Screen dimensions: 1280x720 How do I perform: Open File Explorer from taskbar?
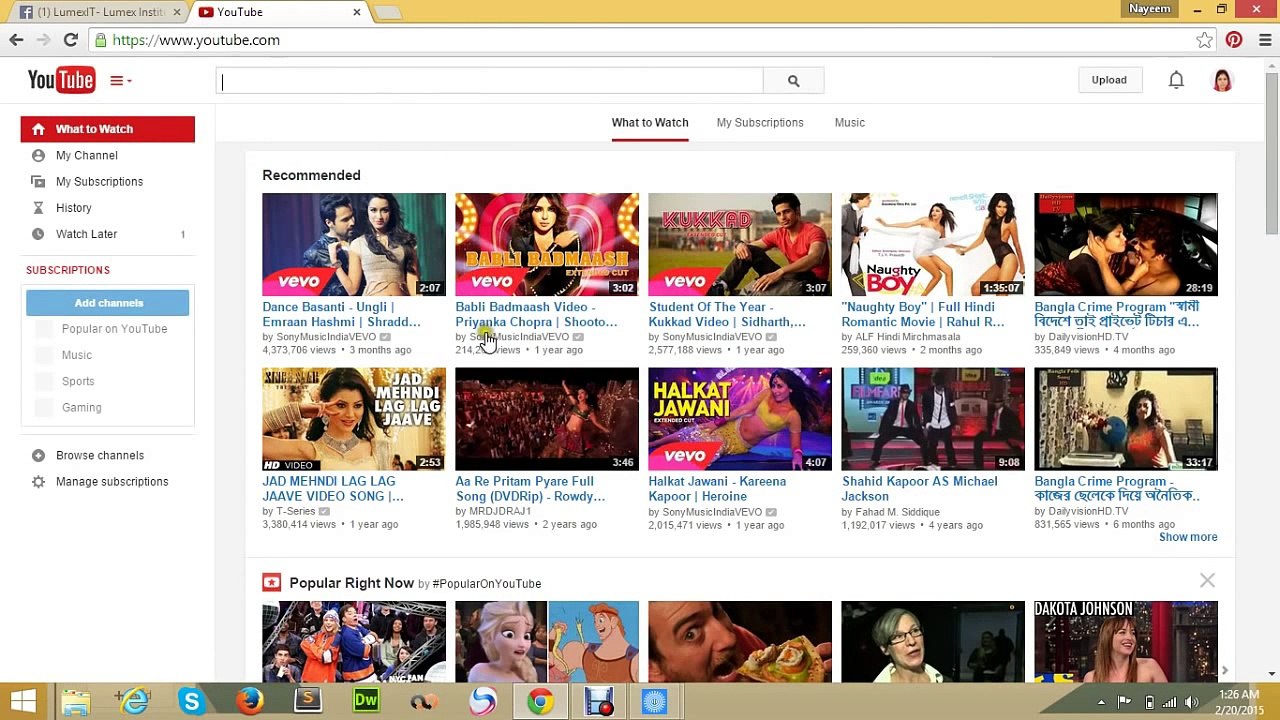[x=76, y=702]
